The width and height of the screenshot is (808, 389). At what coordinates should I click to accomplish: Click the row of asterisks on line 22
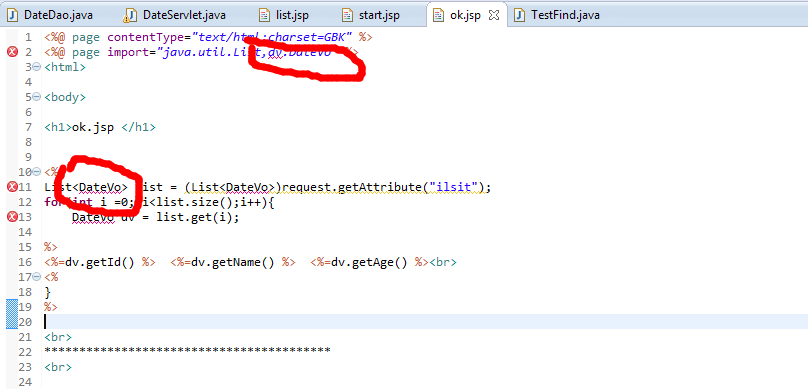[x=187, y=350]
